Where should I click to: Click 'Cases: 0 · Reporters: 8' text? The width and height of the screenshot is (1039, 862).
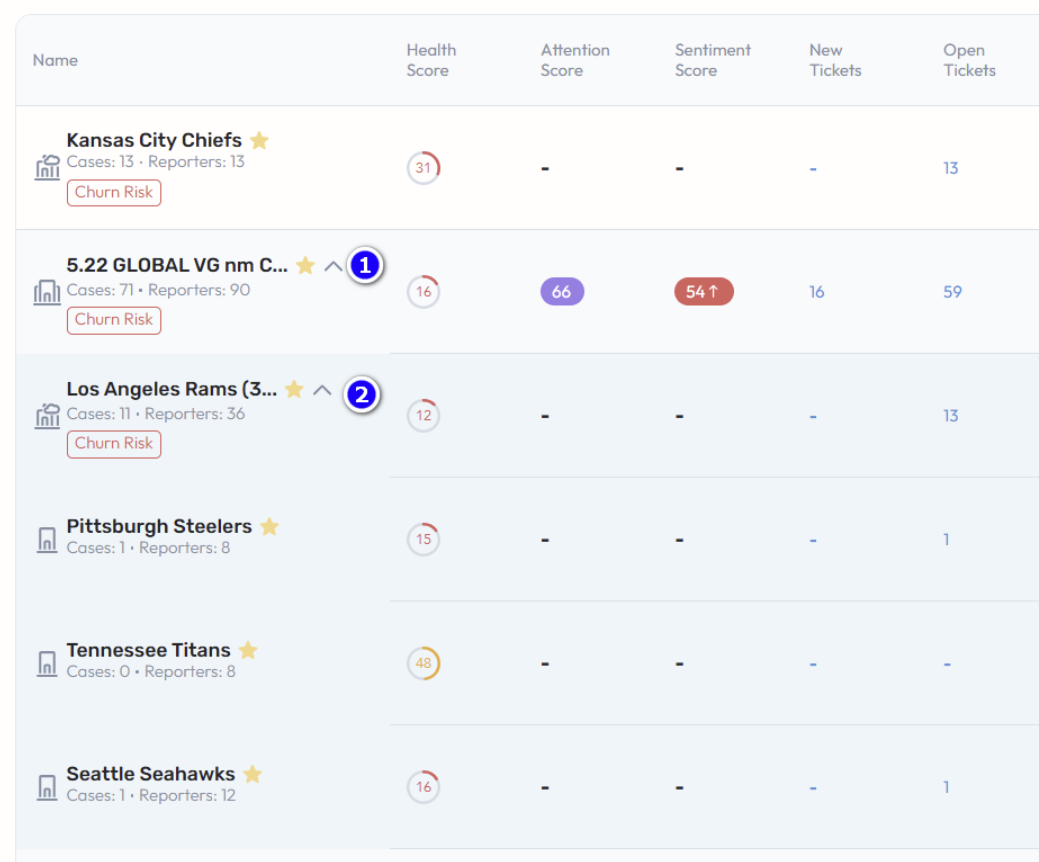click(151, 672)
